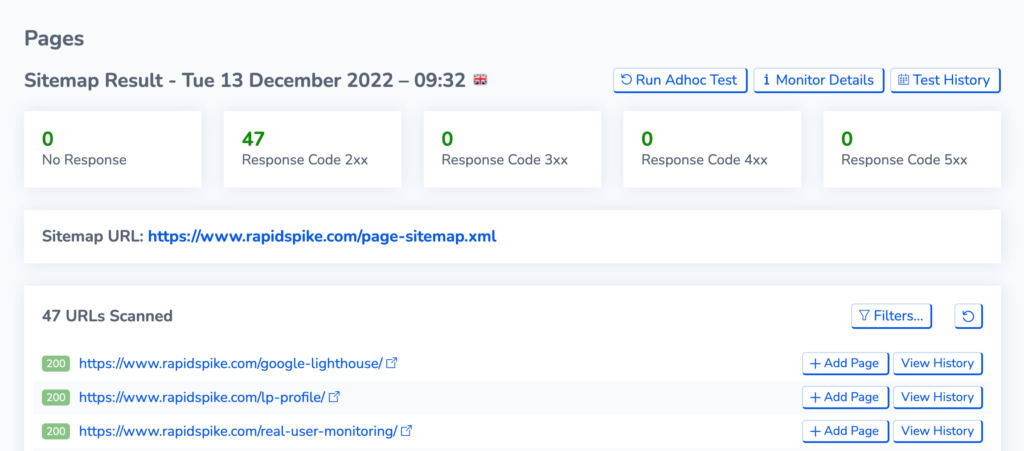Click the 200 status badge for real-user-monitoring
This screenshot has height=451, width=1024.
[56, 431]
